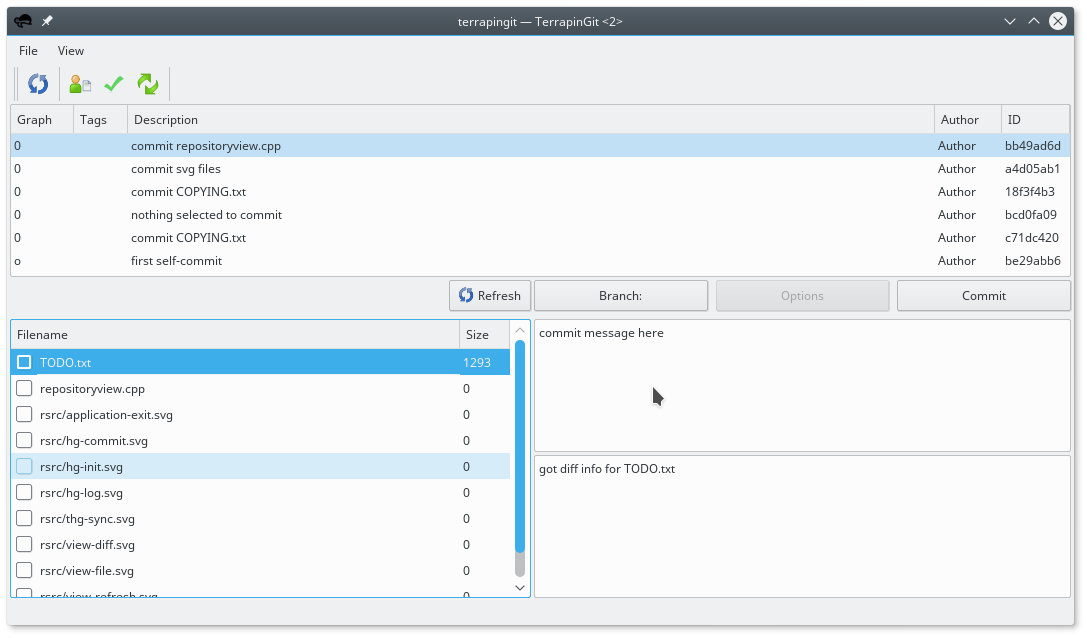The width and height of the screenshot is (1087, 638).
Task: Select file name rsrc/view-diff.svg
Action: coord(87,544)
